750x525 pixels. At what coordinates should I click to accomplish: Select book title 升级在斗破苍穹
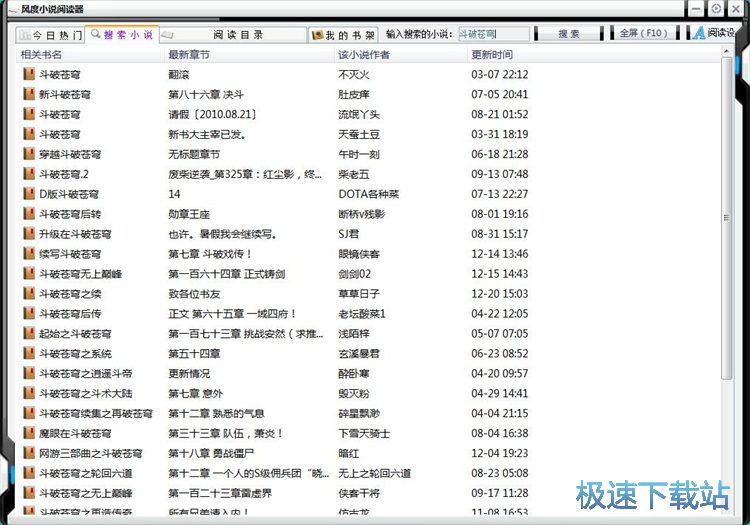click(75, 234)
